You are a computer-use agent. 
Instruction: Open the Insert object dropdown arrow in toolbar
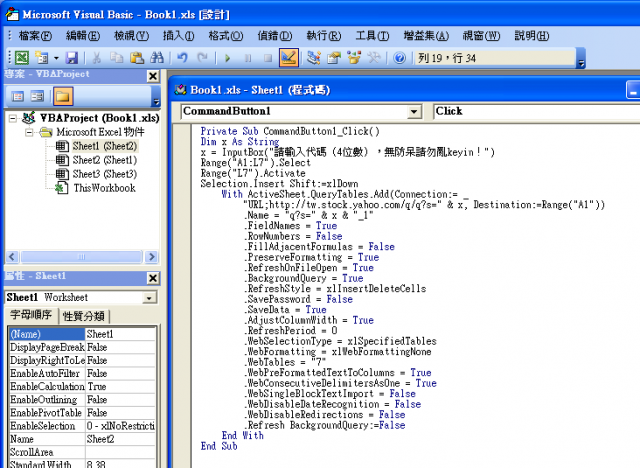(56, 58)
